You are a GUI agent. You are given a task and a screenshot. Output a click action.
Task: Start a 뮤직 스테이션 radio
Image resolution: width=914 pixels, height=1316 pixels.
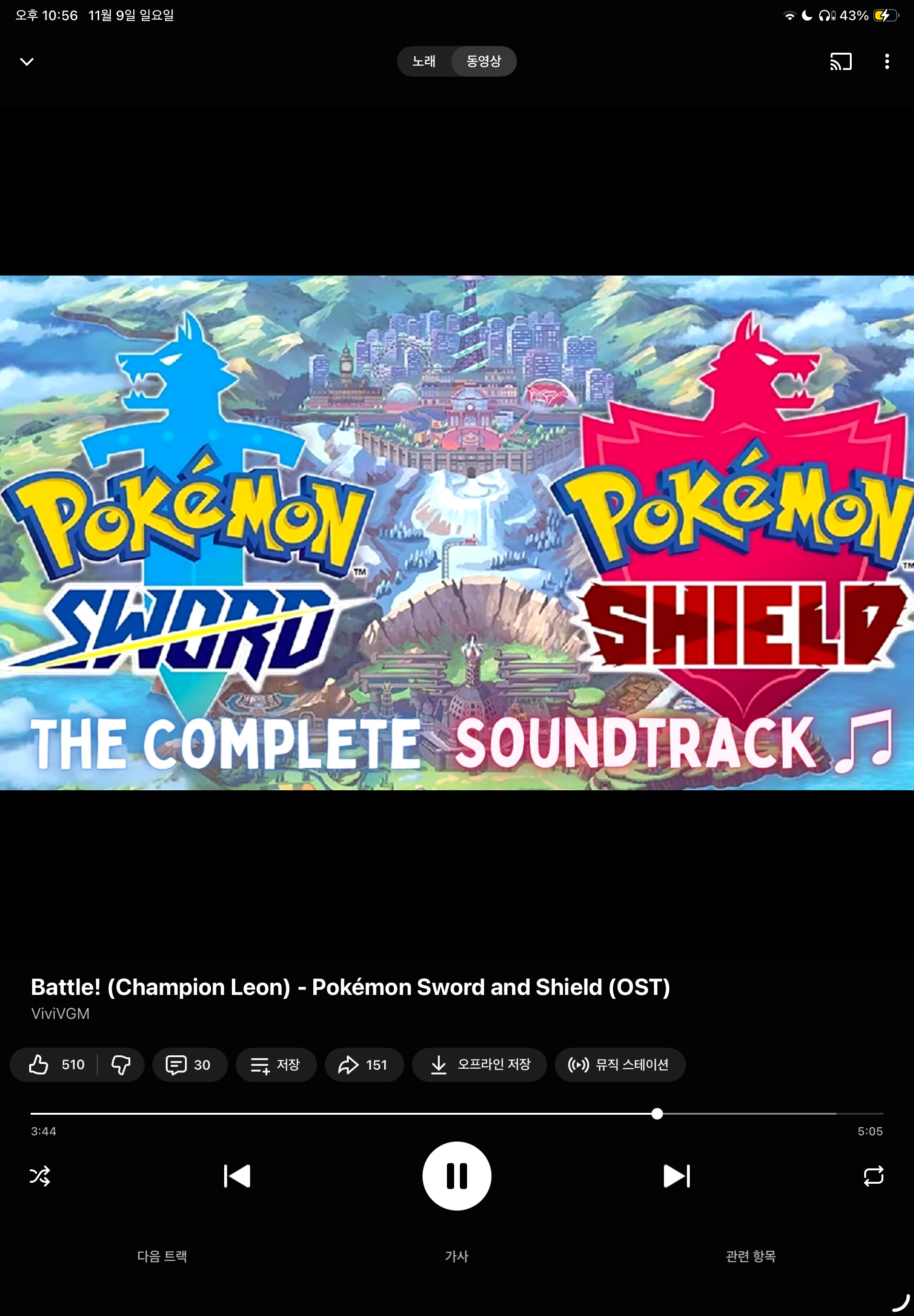(x=620, y=1064)
